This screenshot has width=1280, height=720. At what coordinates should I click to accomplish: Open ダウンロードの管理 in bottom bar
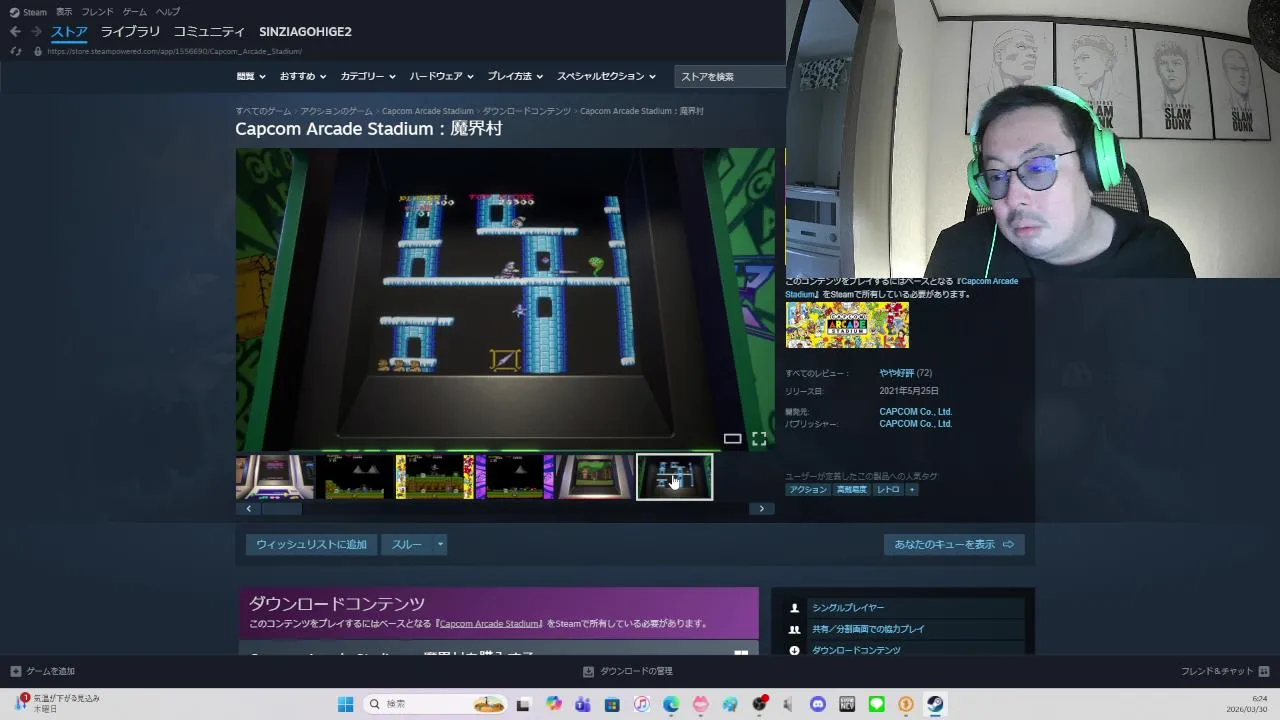tap(627, 671)
